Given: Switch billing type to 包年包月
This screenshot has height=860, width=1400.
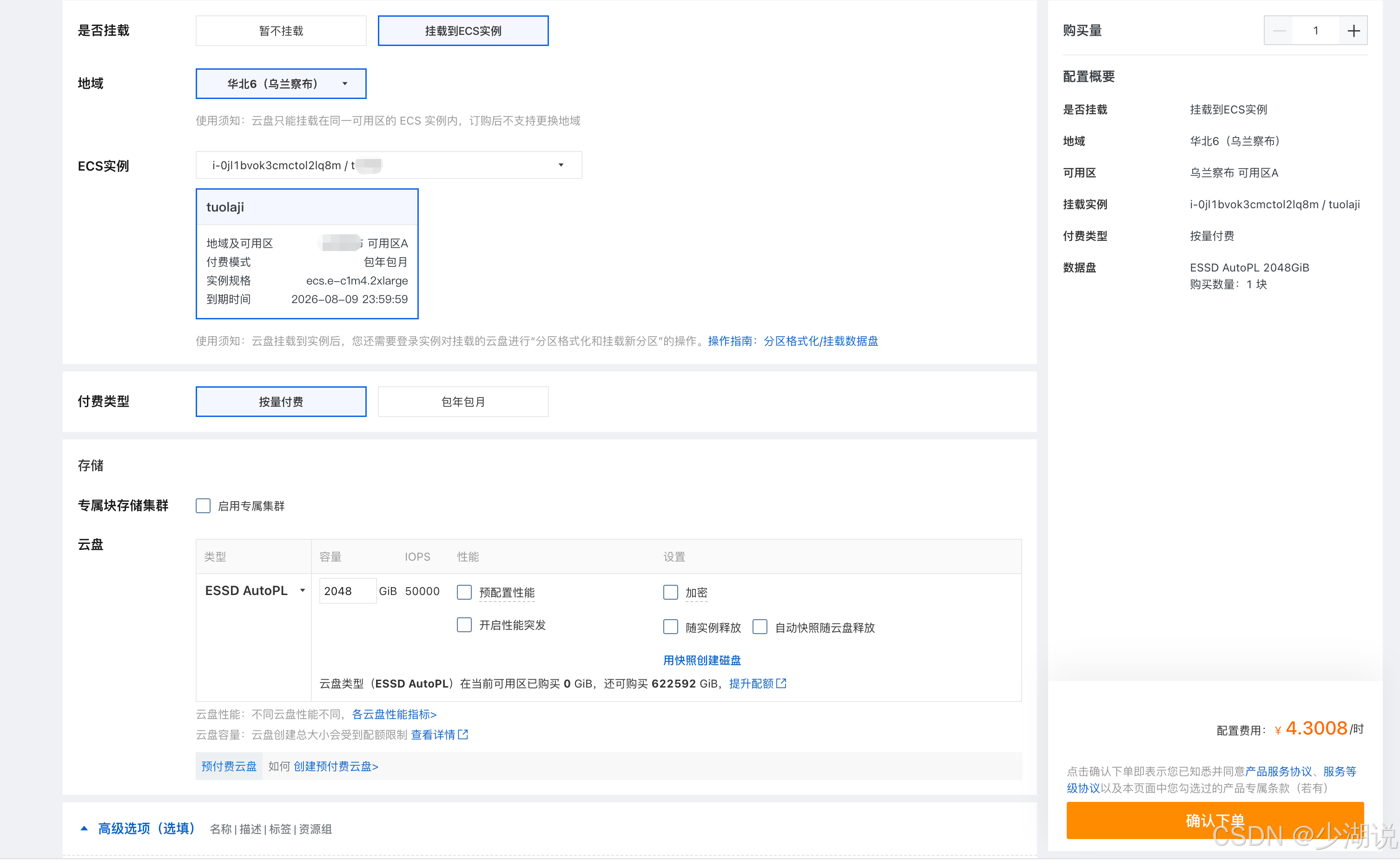Looking at the screenshot, I should coord(463,402).
